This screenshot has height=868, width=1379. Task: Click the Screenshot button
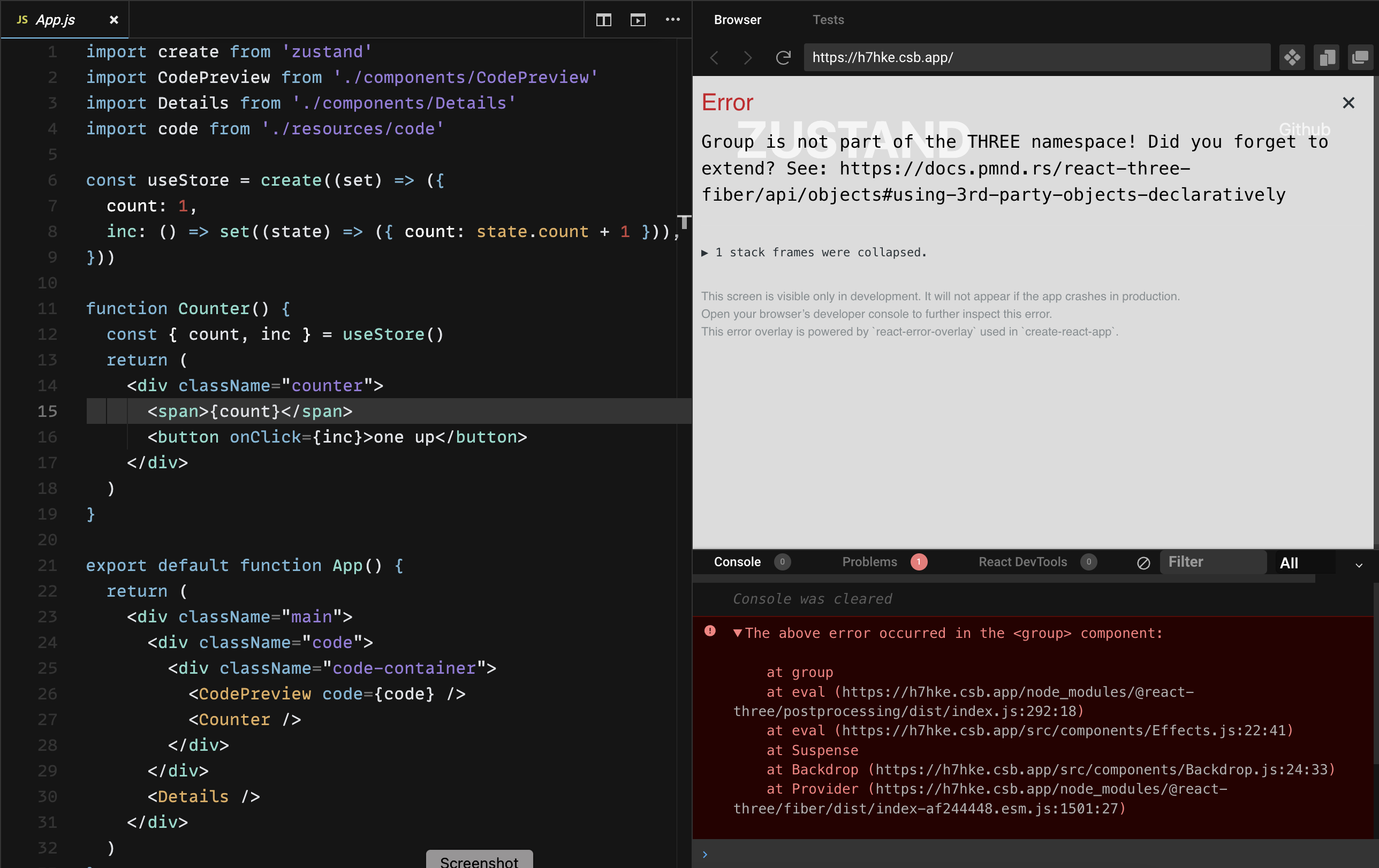point(479,859)
